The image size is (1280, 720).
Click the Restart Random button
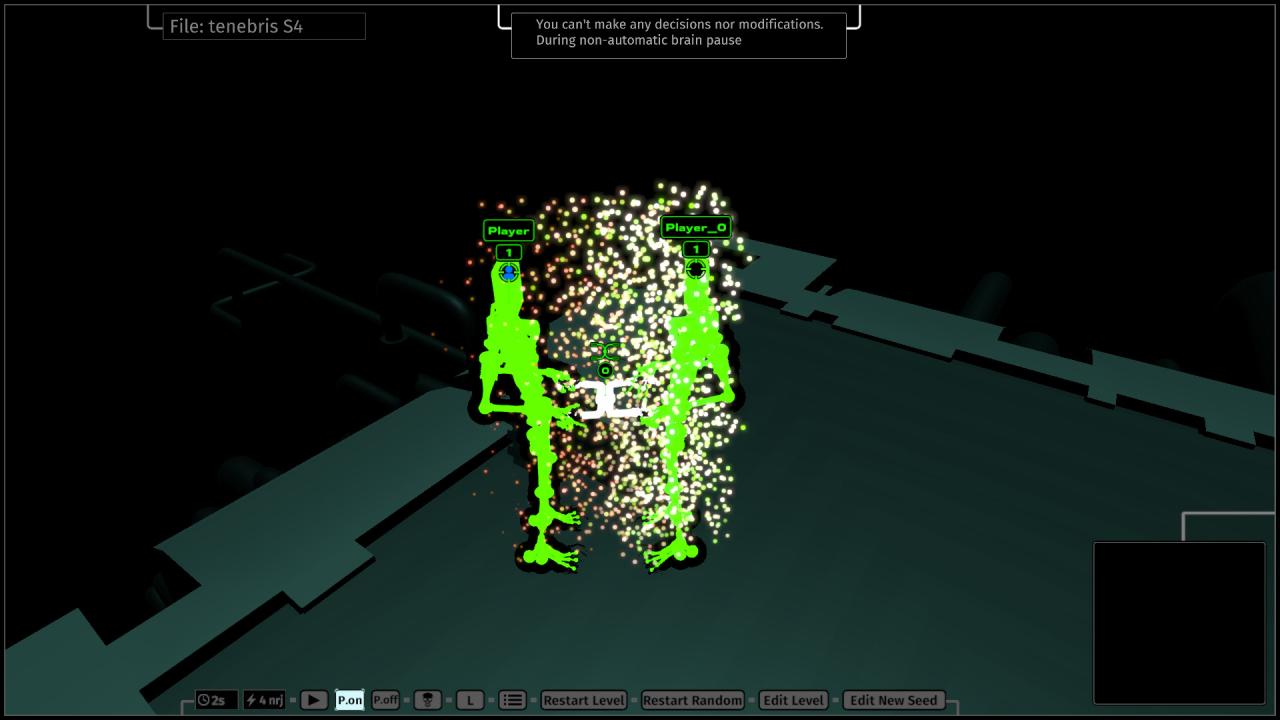(693, 700)
